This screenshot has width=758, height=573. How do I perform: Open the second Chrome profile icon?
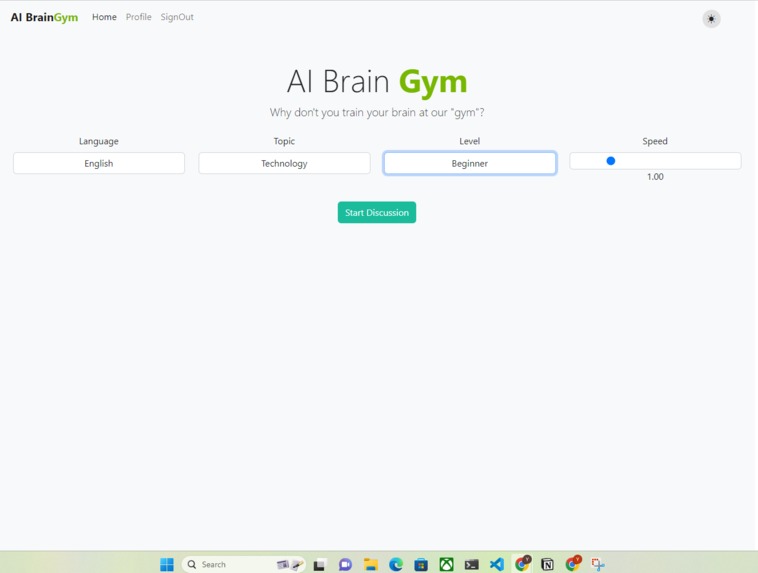click(573, 563)
